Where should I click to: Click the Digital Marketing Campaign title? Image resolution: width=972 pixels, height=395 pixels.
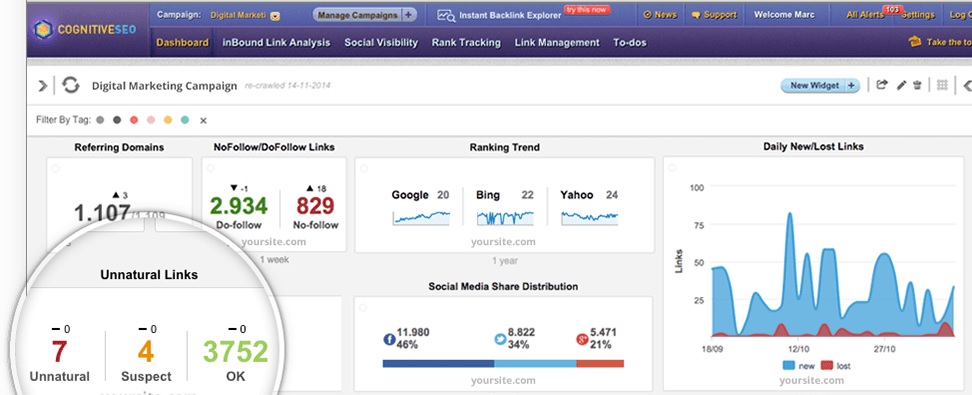tap(164, 86)
